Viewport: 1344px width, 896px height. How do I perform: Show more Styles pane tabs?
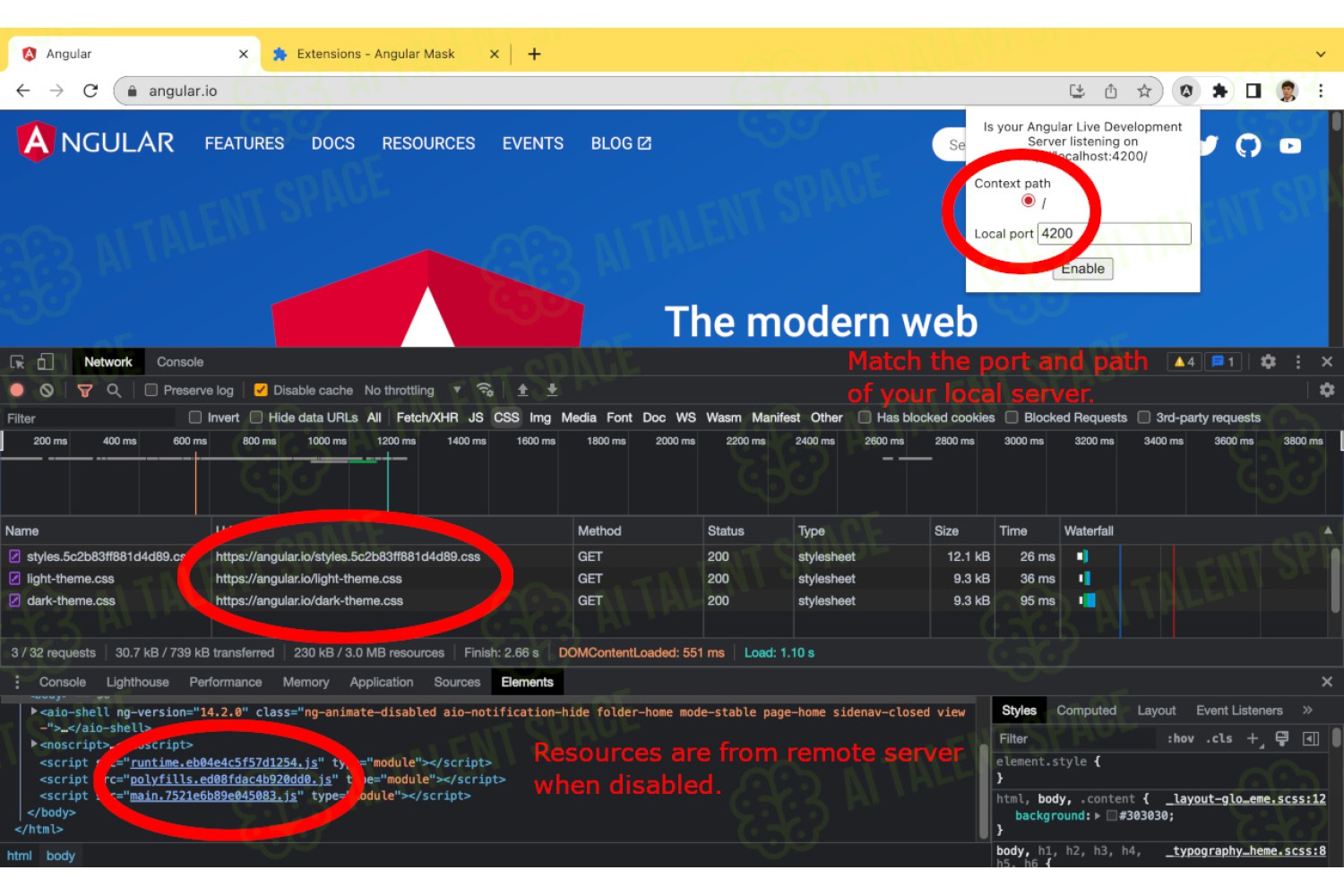pyautogui.click(x=1307, y=711)
